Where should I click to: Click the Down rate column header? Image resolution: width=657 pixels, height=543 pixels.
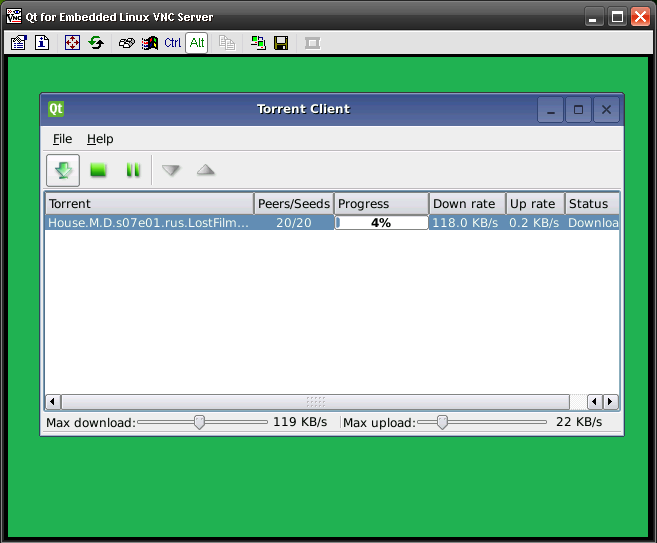click(x=468, y=204)
